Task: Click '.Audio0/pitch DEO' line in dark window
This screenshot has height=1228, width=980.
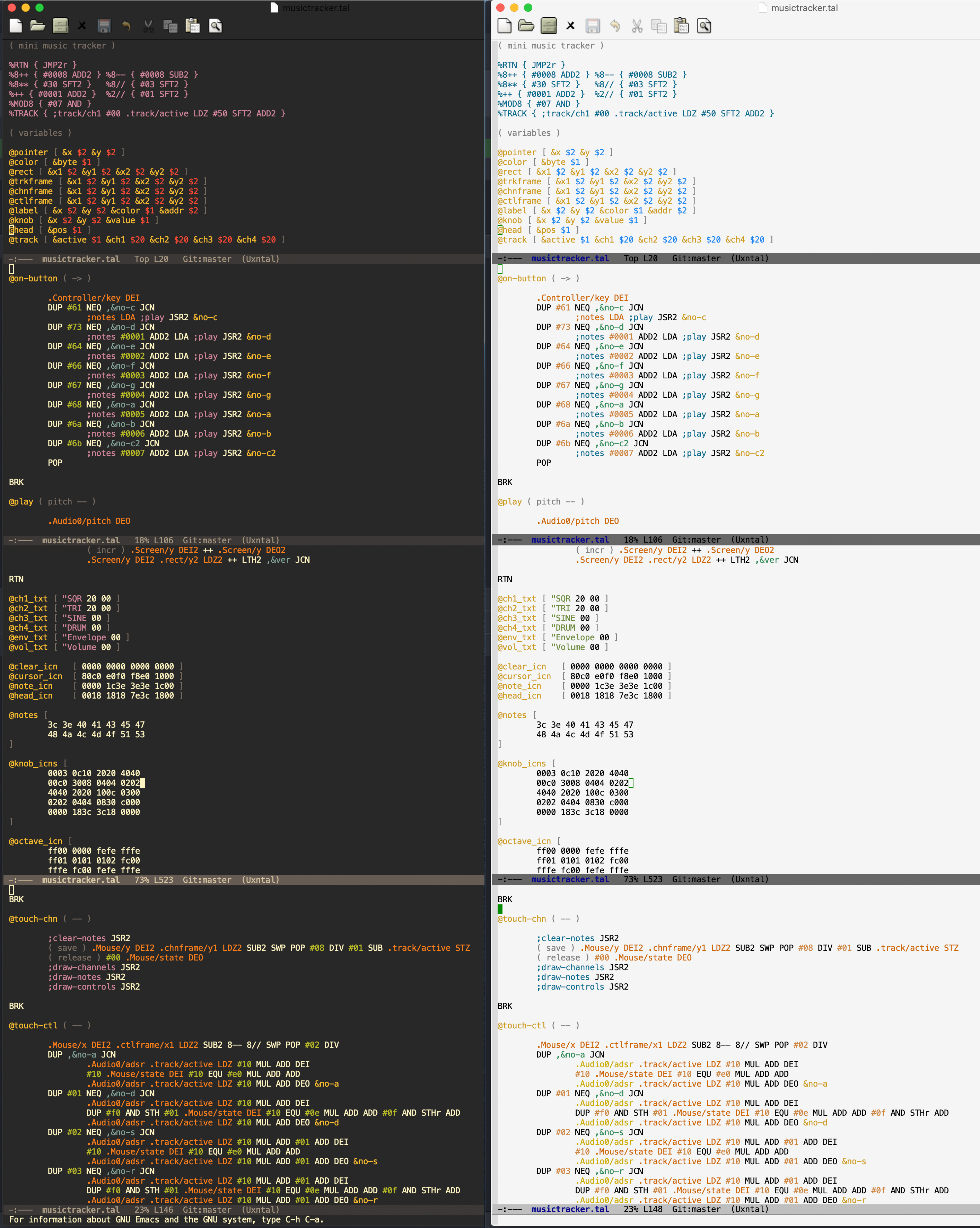Action: [89, 521]
